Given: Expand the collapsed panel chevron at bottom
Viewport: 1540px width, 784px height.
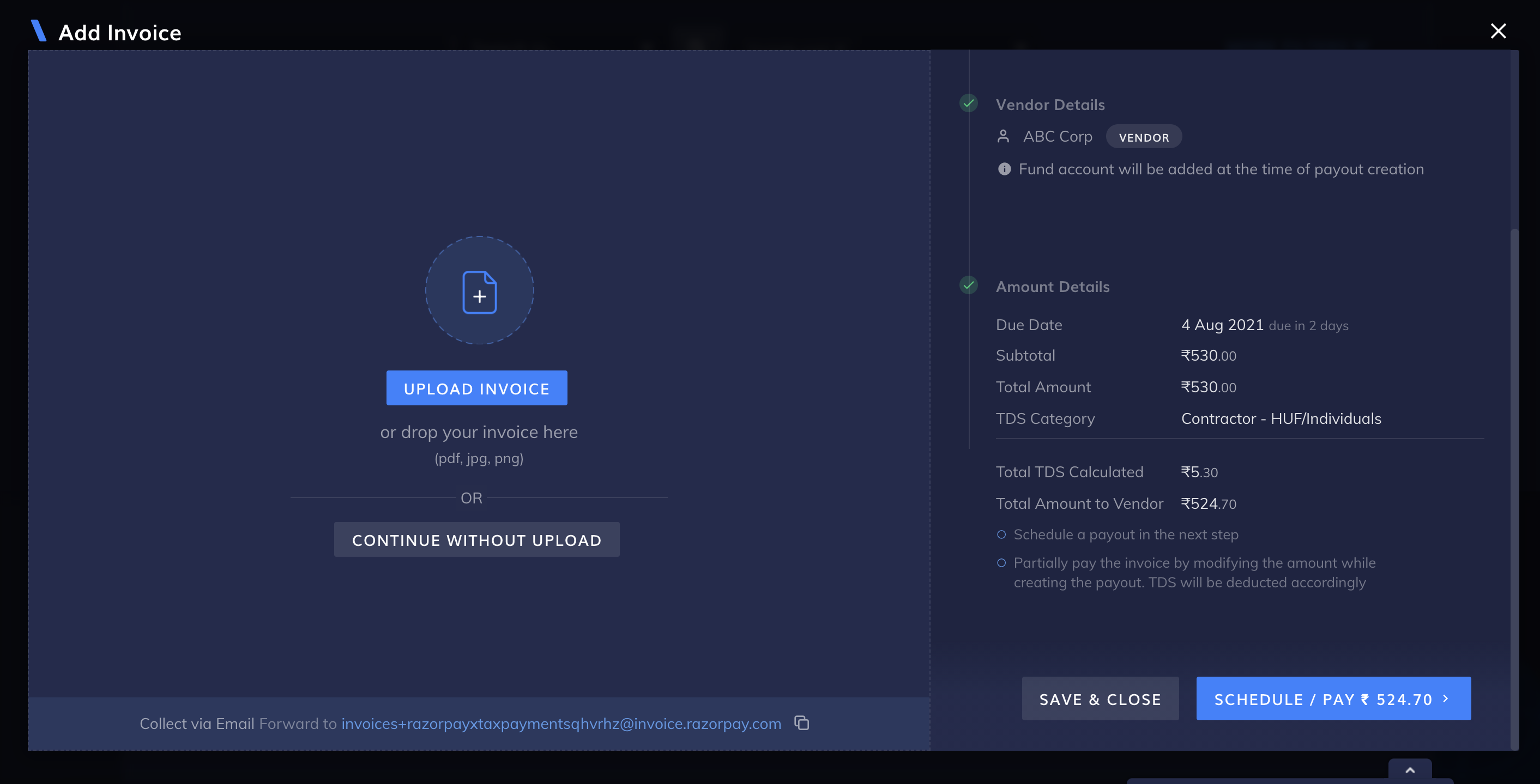Looking at the screenshot, I should click(x=1410, y=770).
